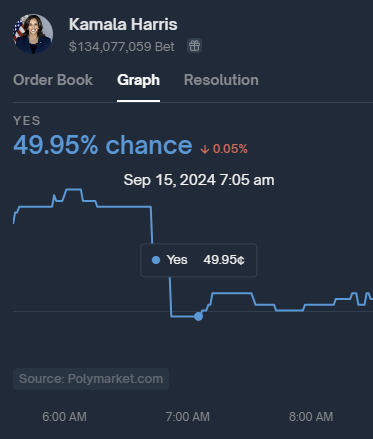Select the Graph tab
Image resolution: width=373 pixels, height=439 pixels.
click(x=138, y=80)
